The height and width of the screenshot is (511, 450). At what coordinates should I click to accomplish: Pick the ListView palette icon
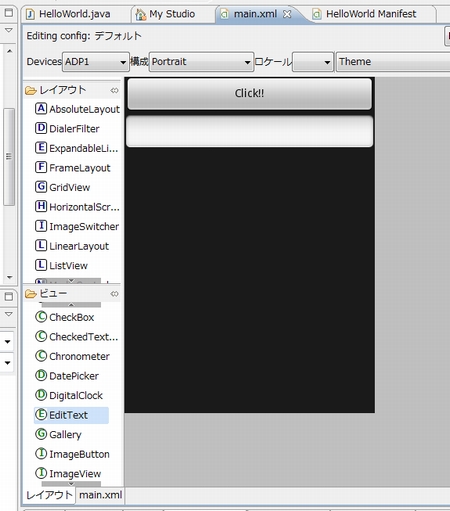[41, 265]
